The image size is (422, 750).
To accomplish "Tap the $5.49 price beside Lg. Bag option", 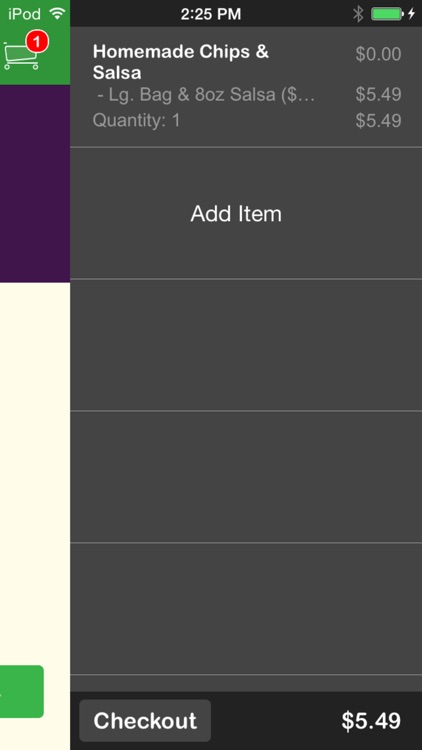I will (378, 95).
